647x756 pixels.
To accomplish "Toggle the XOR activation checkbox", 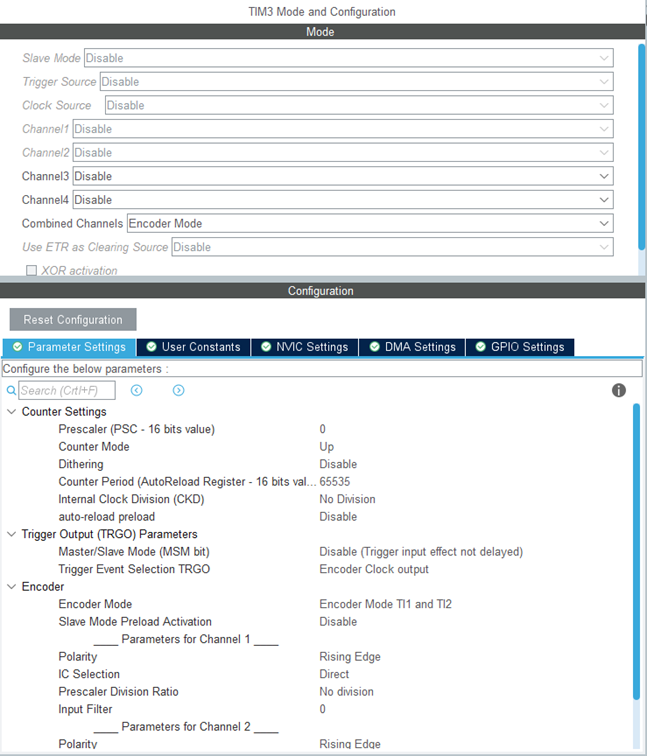I will tap(31, 270).
